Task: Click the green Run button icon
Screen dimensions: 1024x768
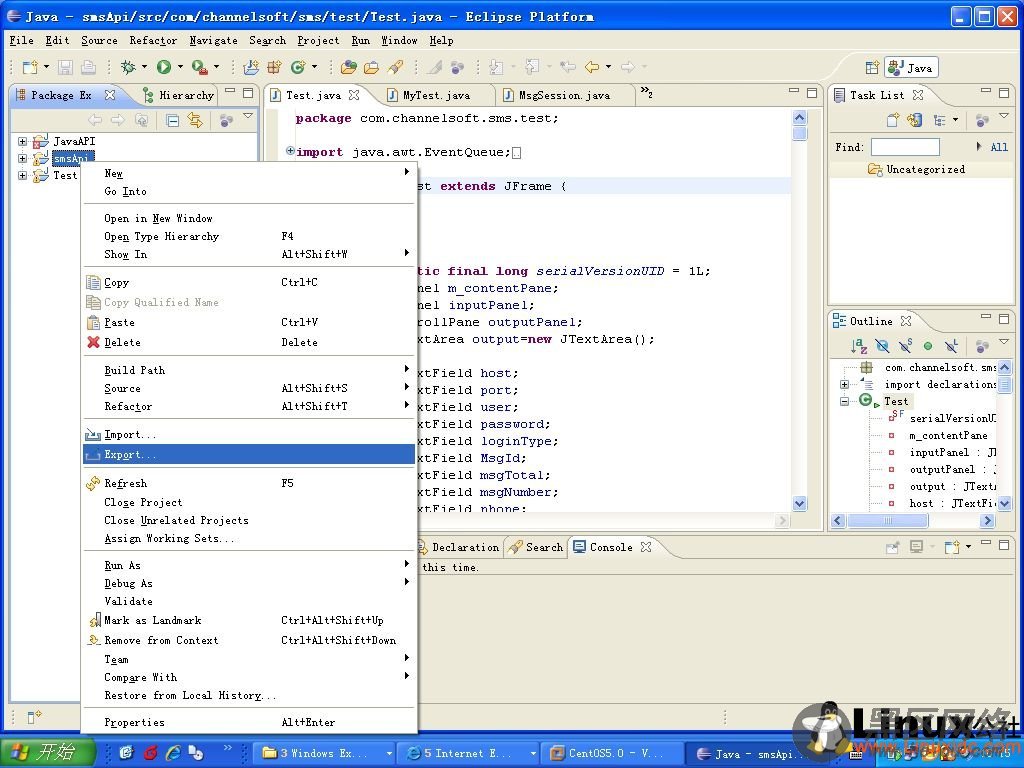Action: 164,67
